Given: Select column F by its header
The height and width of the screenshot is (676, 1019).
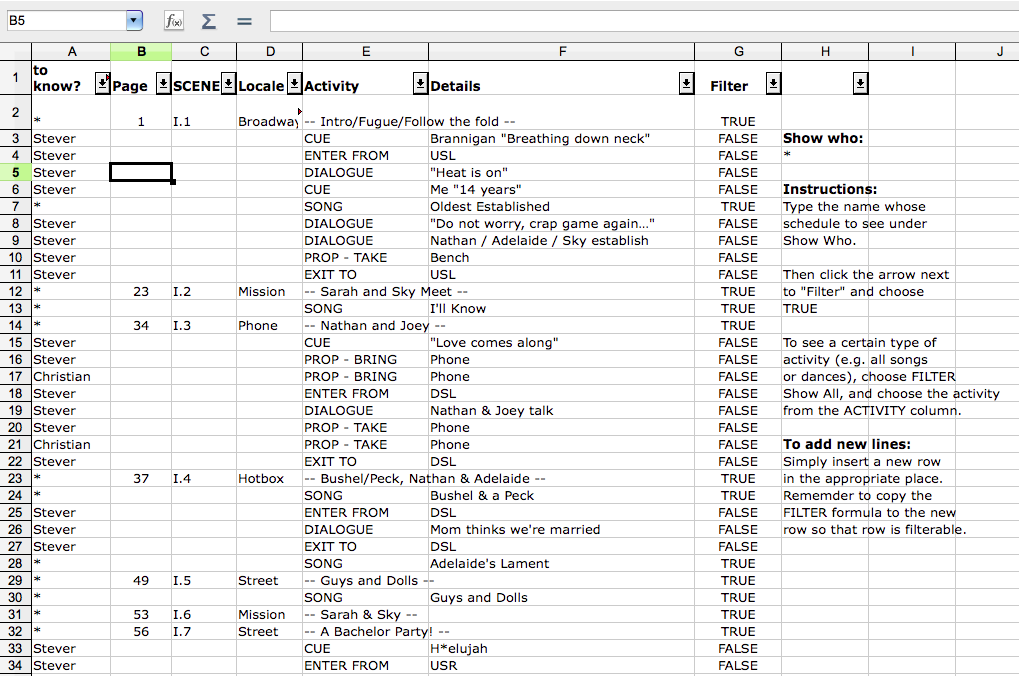Looking at the screenshot, I should 562,51.
